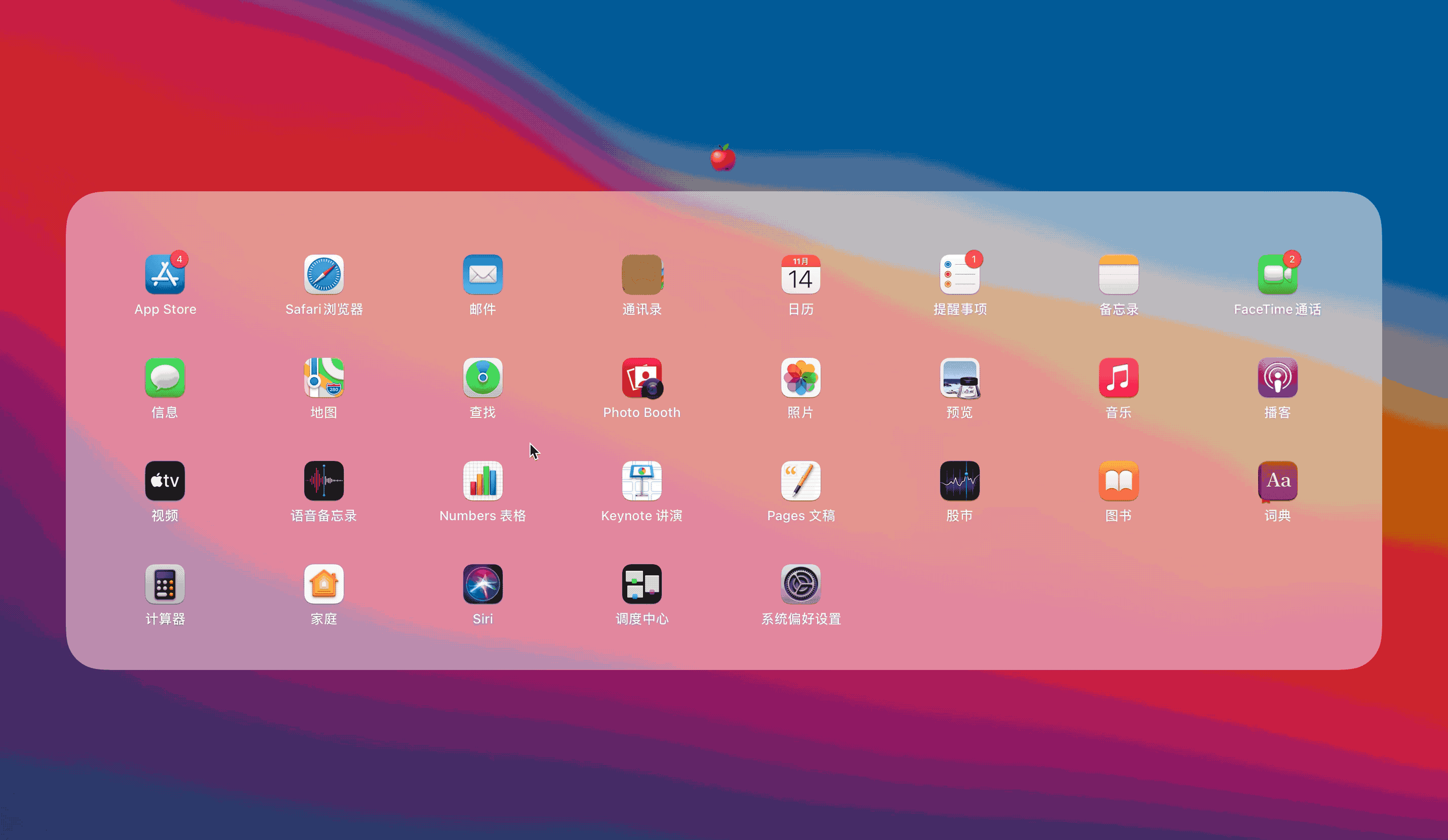Launch the 音乐 (Music) app
The width and height of the screenshot is (1448, 840).
click(x=1119, y=378)
